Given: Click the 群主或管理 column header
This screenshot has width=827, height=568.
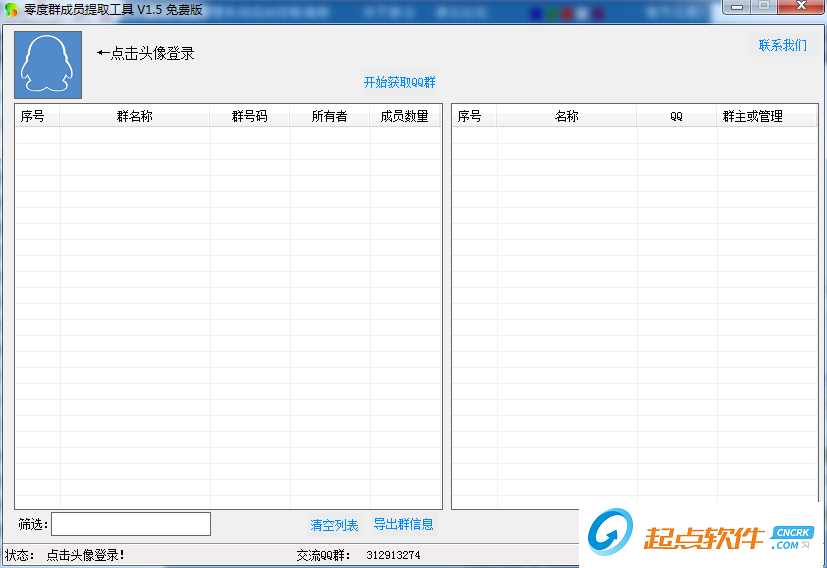Looking at the screenshot, I should click(x=767, y=116).
